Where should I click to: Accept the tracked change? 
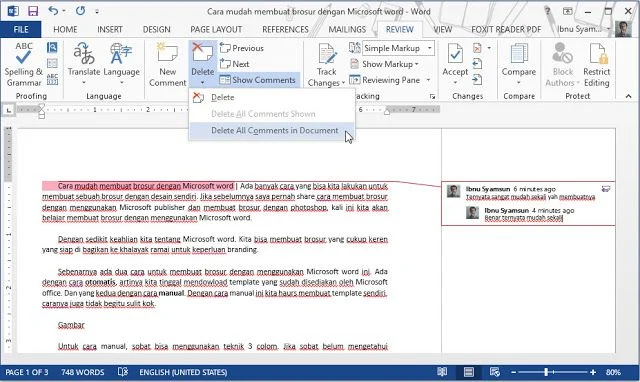(455, 59)
